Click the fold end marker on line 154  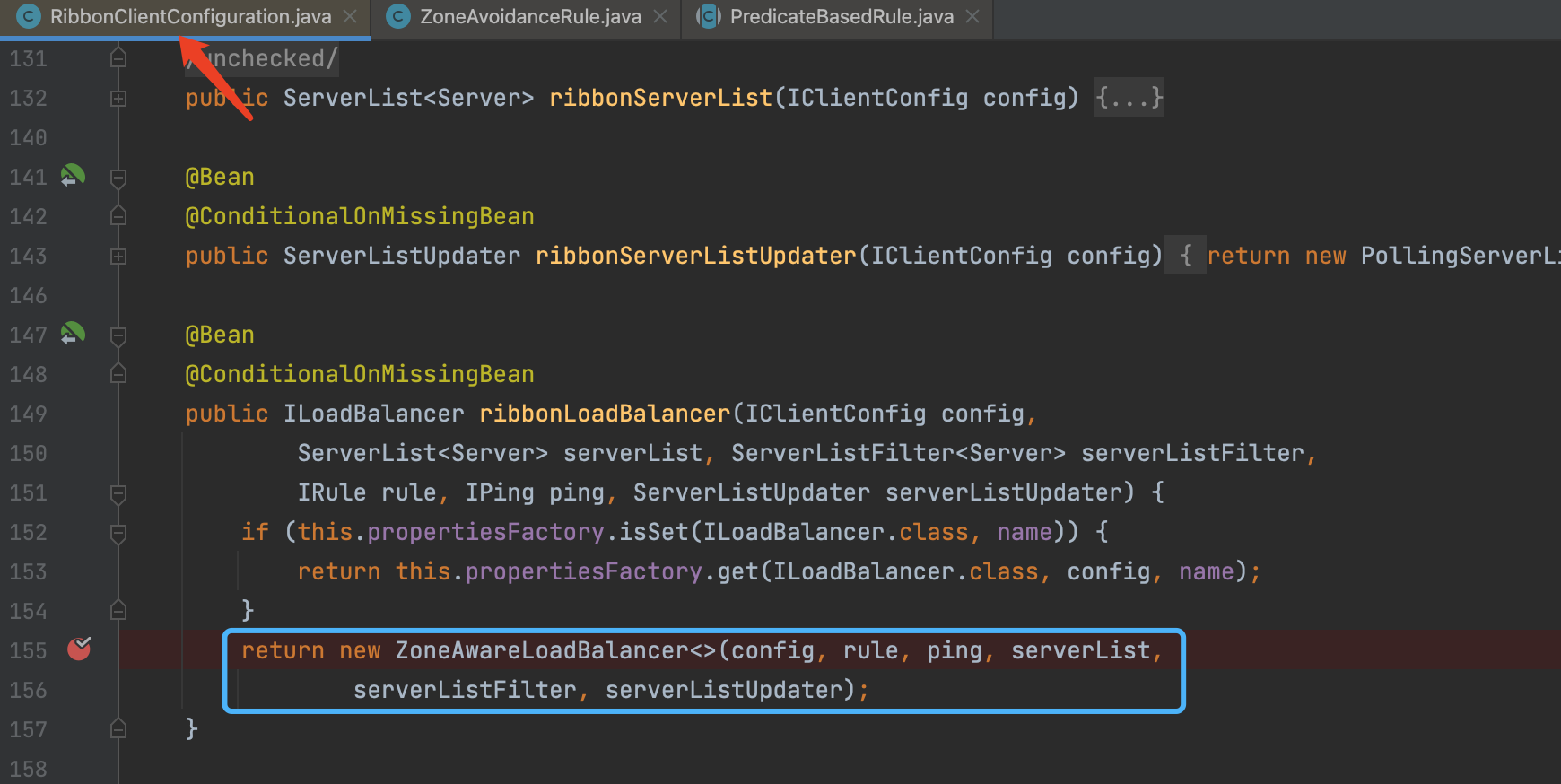[118, 611]
